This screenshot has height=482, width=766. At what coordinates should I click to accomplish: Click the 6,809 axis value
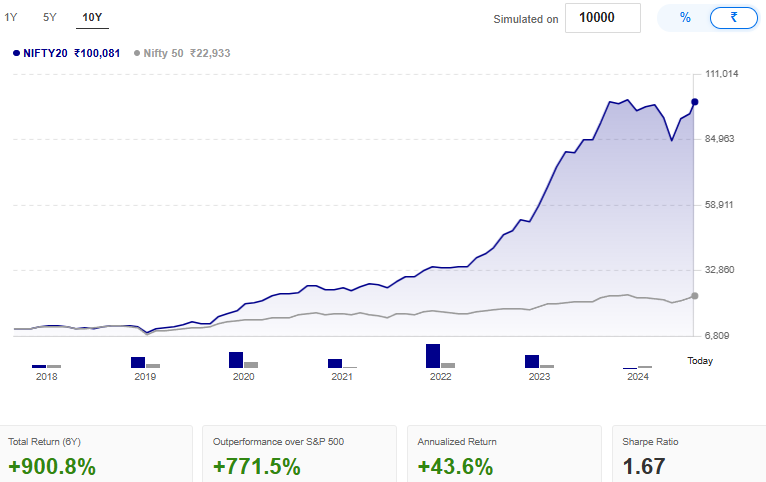pos(717,335)
